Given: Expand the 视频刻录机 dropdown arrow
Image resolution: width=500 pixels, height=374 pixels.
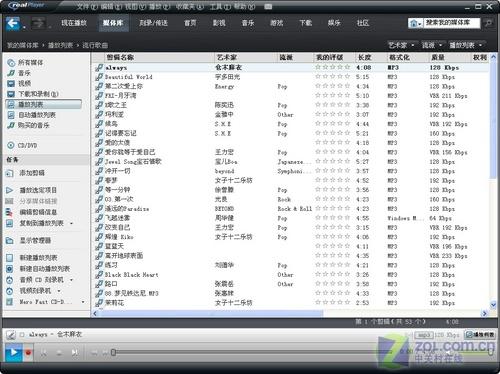Looking at the screenshot, I should 59,291.
